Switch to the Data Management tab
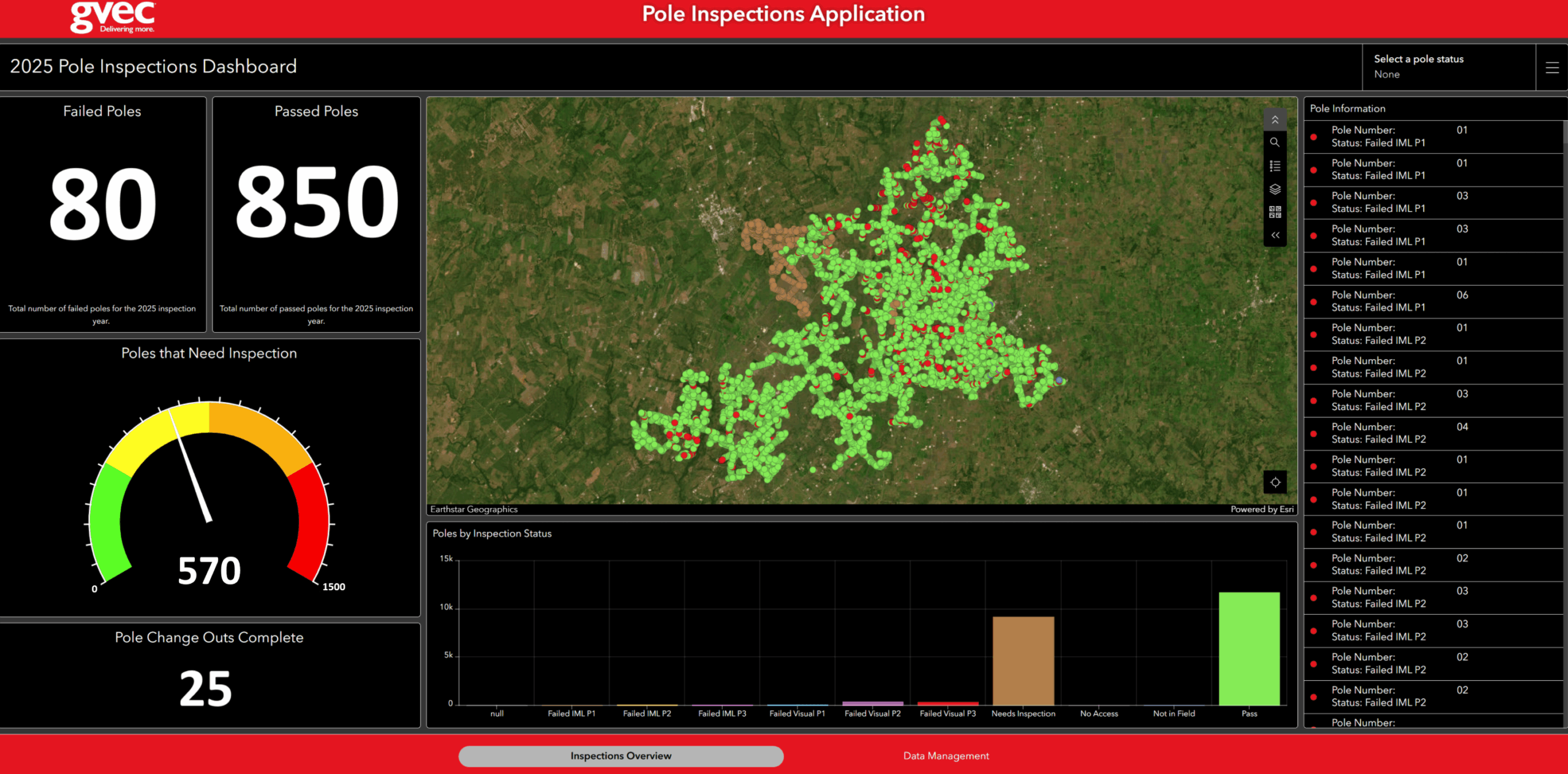 pos(946,756)
